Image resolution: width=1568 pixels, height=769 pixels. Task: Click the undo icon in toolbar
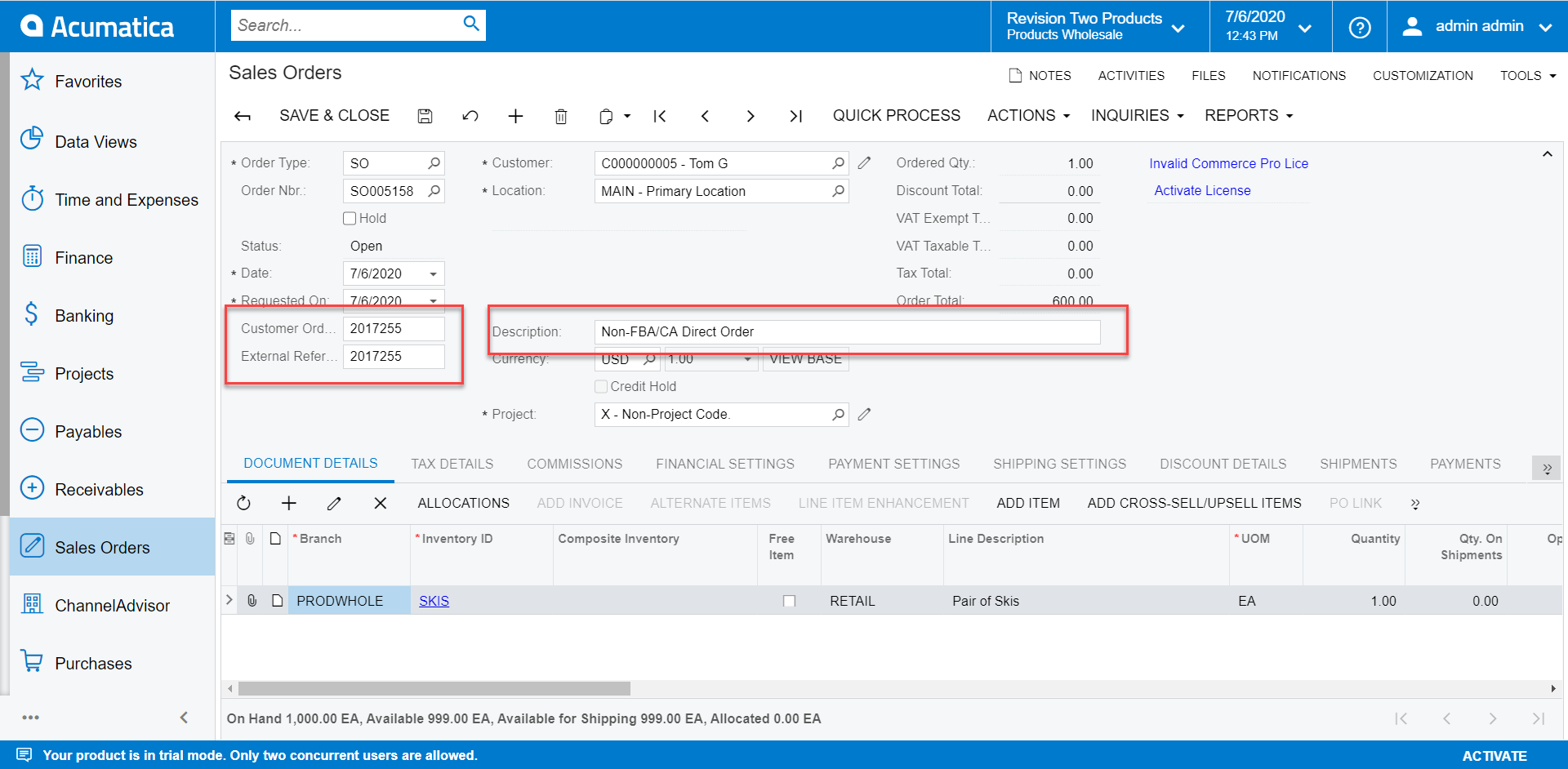coord(470,116)
